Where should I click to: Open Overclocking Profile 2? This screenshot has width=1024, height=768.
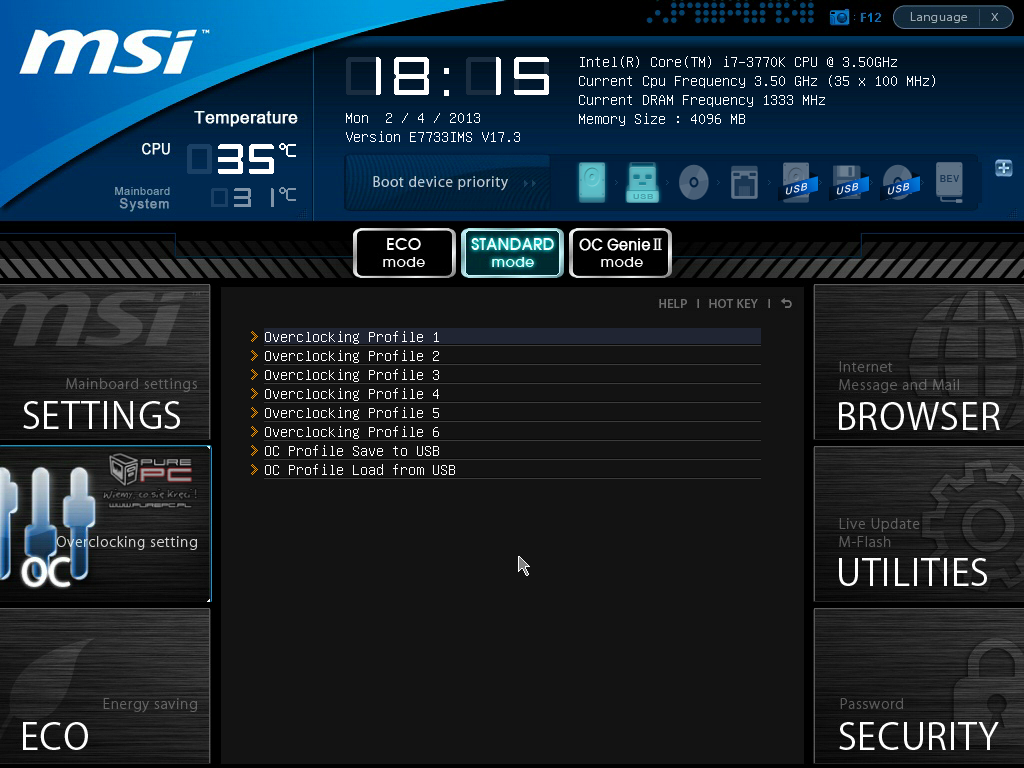[x=512, y=356]
